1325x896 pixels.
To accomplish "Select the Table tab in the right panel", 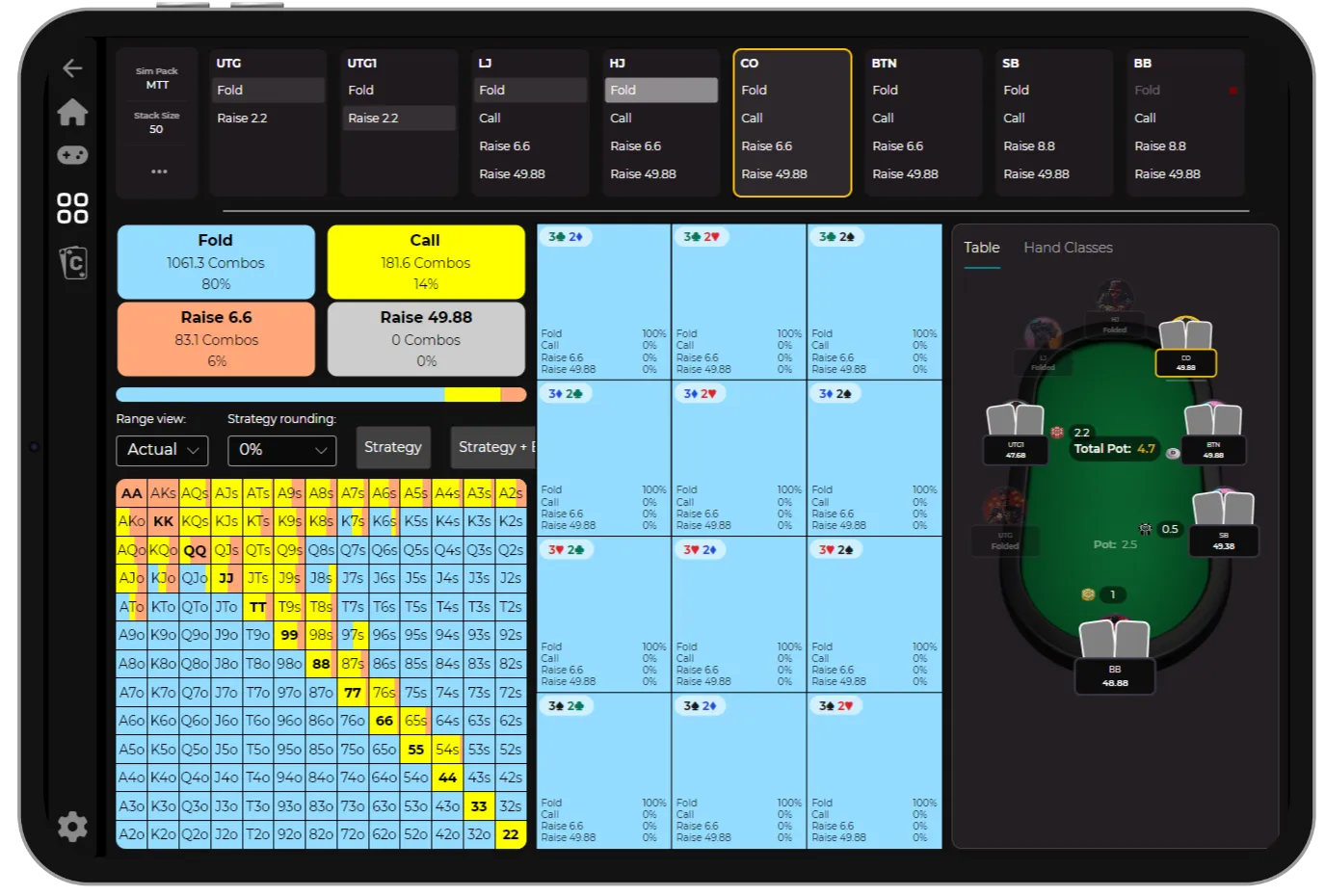I will tap(981, 248).
